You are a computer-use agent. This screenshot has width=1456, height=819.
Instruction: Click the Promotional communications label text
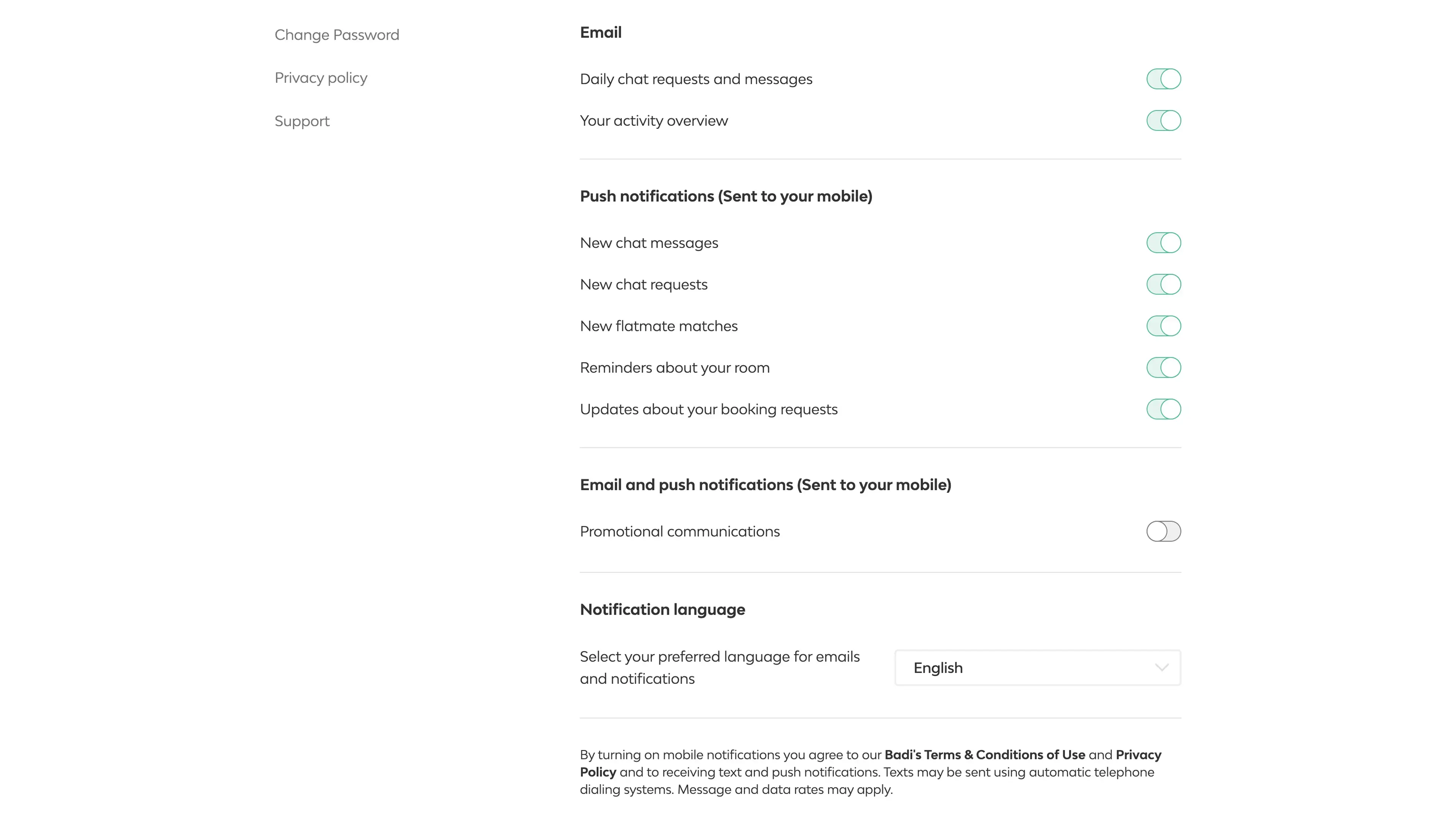679,531
